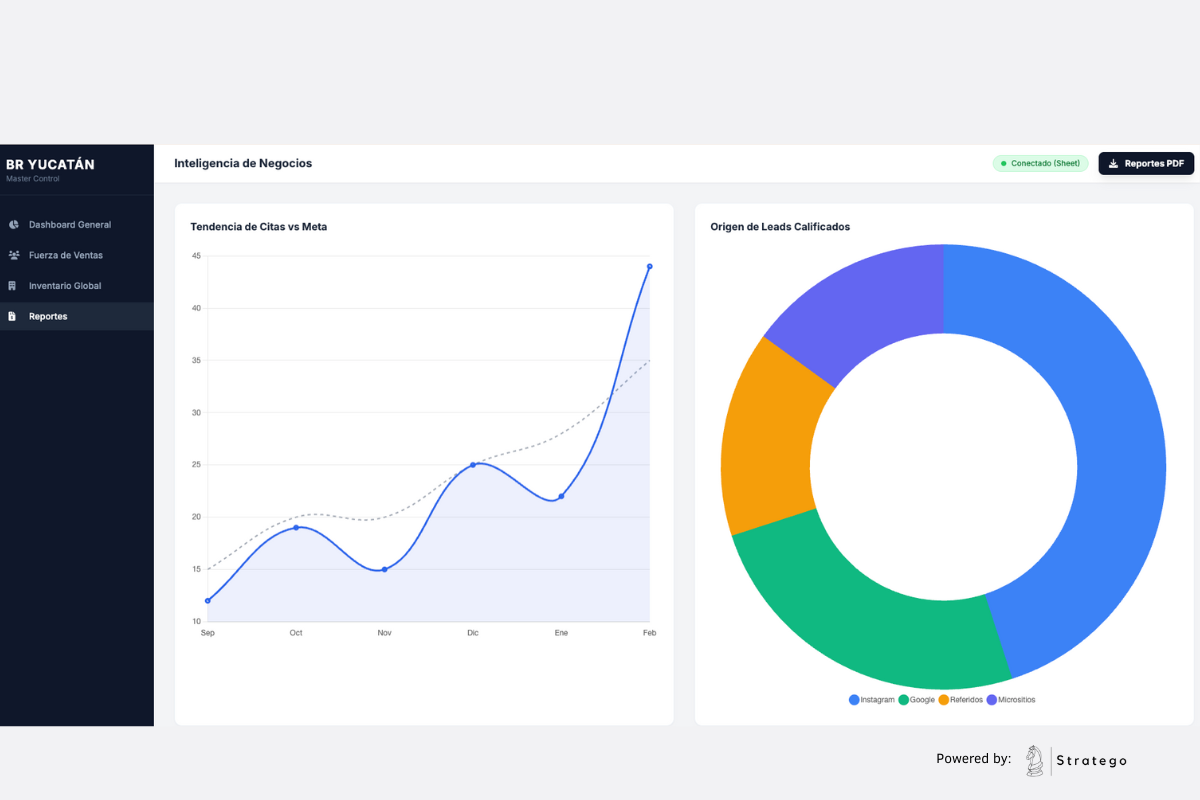Screen dimensions: 1200x800
Task: Open the Dashboard General menu item
Action: tap(77, 225)
